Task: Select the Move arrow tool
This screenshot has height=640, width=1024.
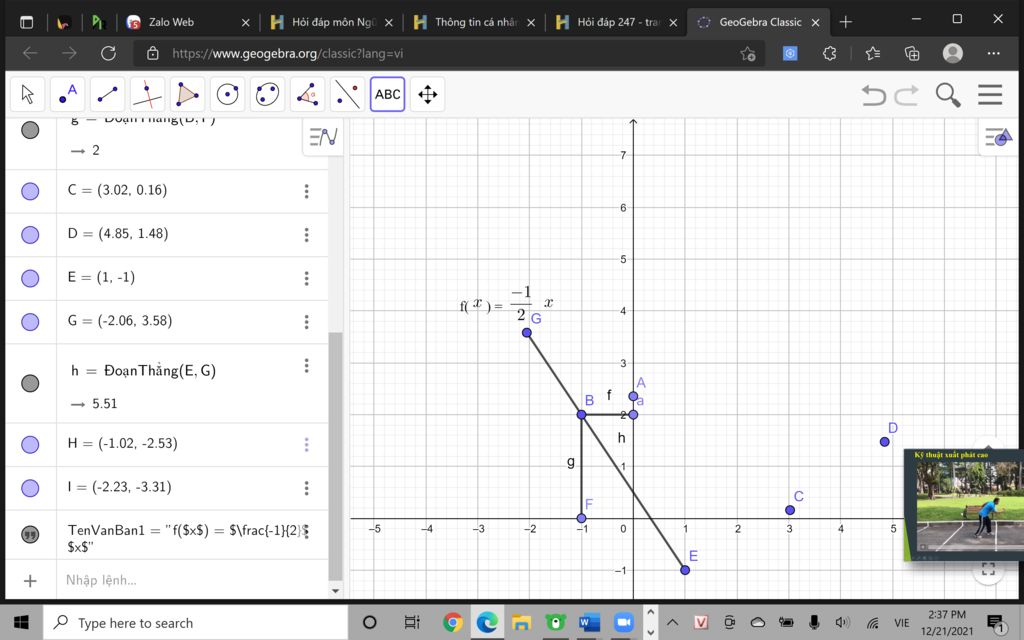Action: click(x=27, y=94)
